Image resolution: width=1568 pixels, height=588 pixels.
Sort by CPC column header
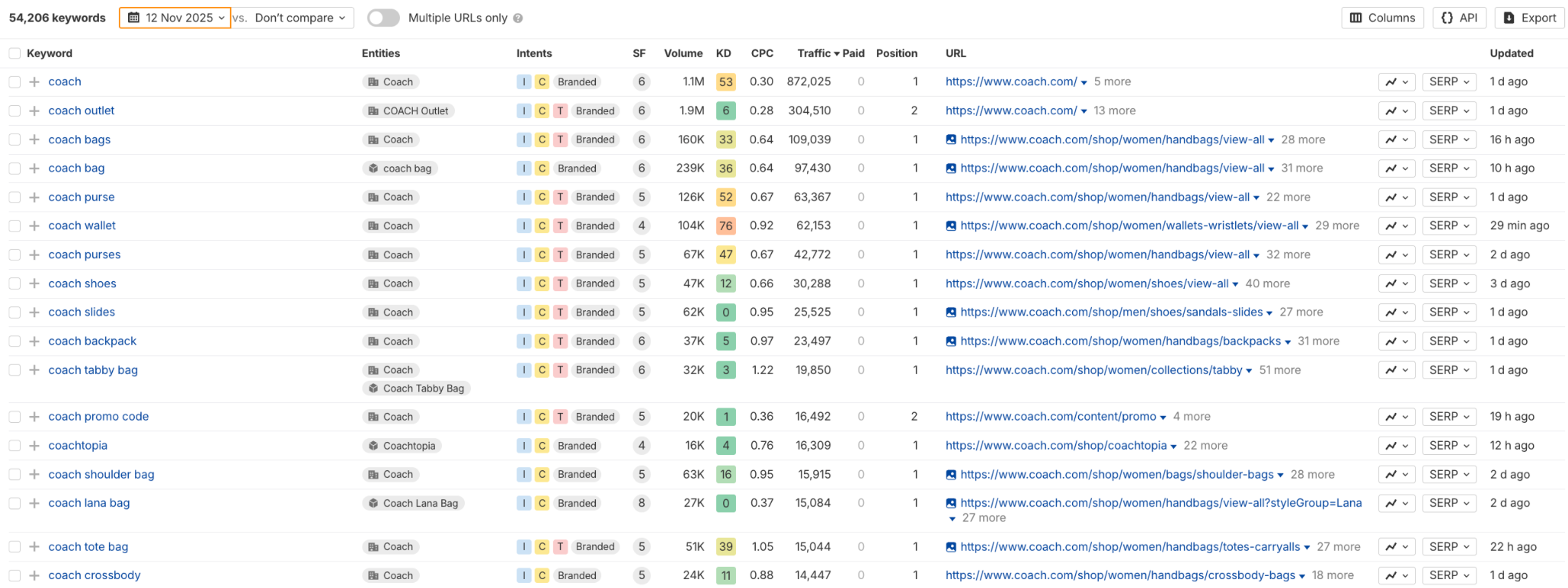point(762,53)
